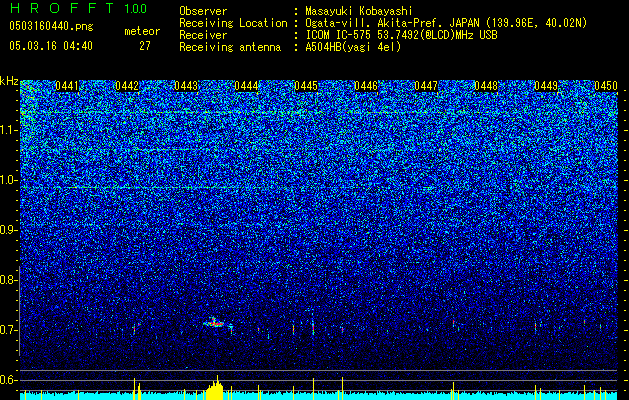Click the 'Observer' field label
Screen dimensions: 629x400
pos(203,11)
